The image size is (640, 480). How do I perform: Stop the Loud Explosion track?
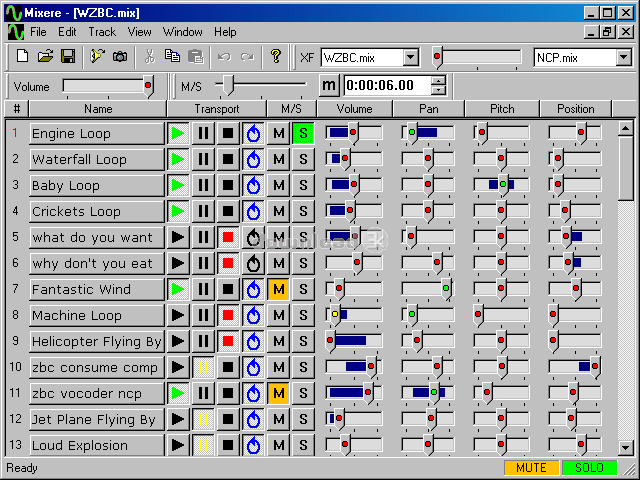(228, 445)
